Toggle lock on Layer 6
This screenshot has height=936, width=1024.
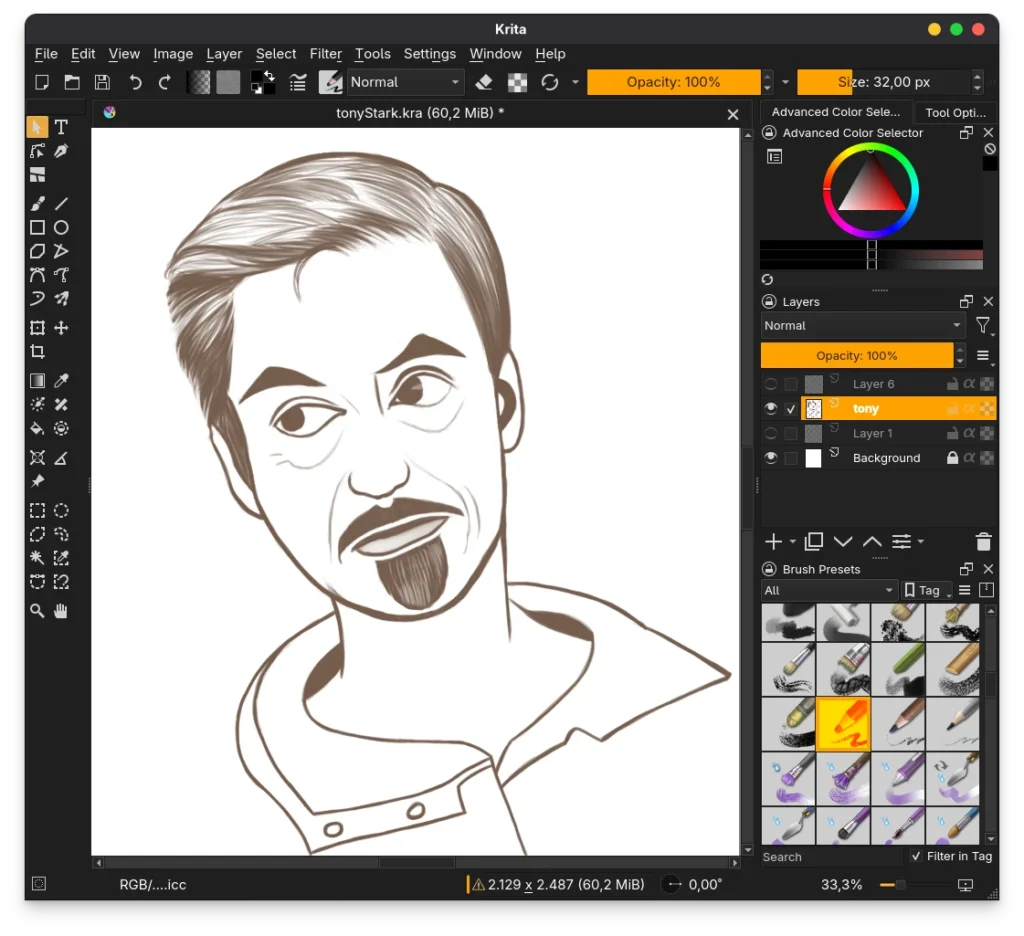tap(953, 384)
